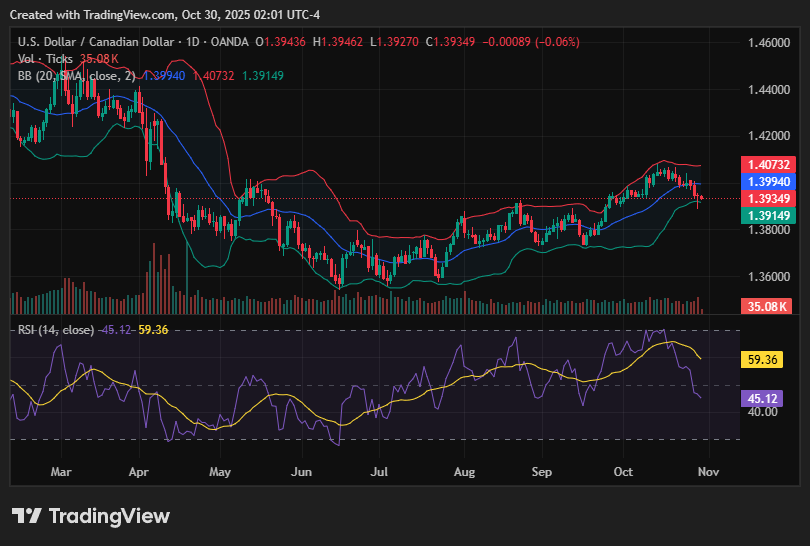Viewport: 810px width, 546px height.
Task: Click the red 1.39349 current price tag
Action: coord(766,198)
